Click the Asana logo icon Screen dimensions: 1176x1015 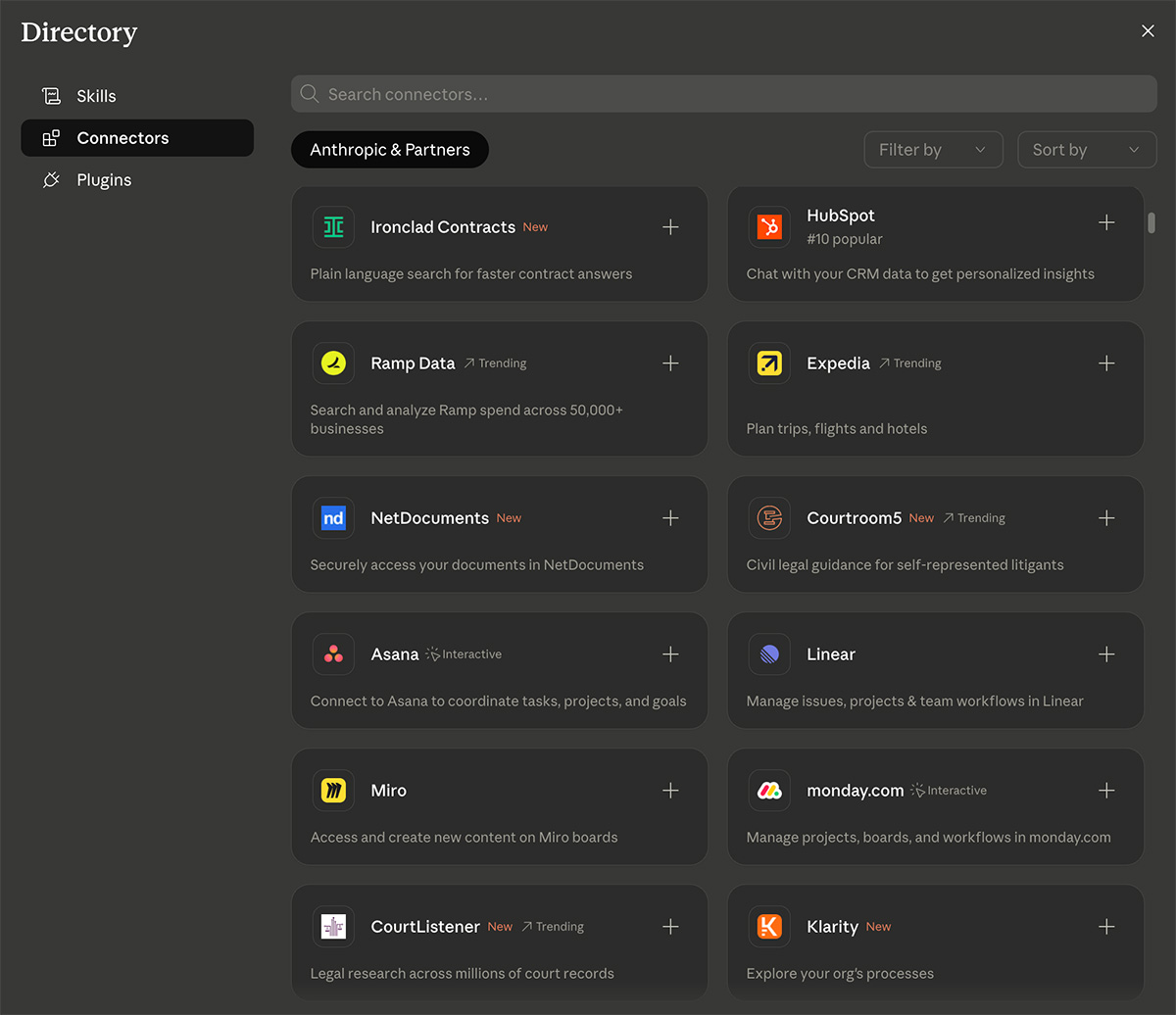(333, 653)
